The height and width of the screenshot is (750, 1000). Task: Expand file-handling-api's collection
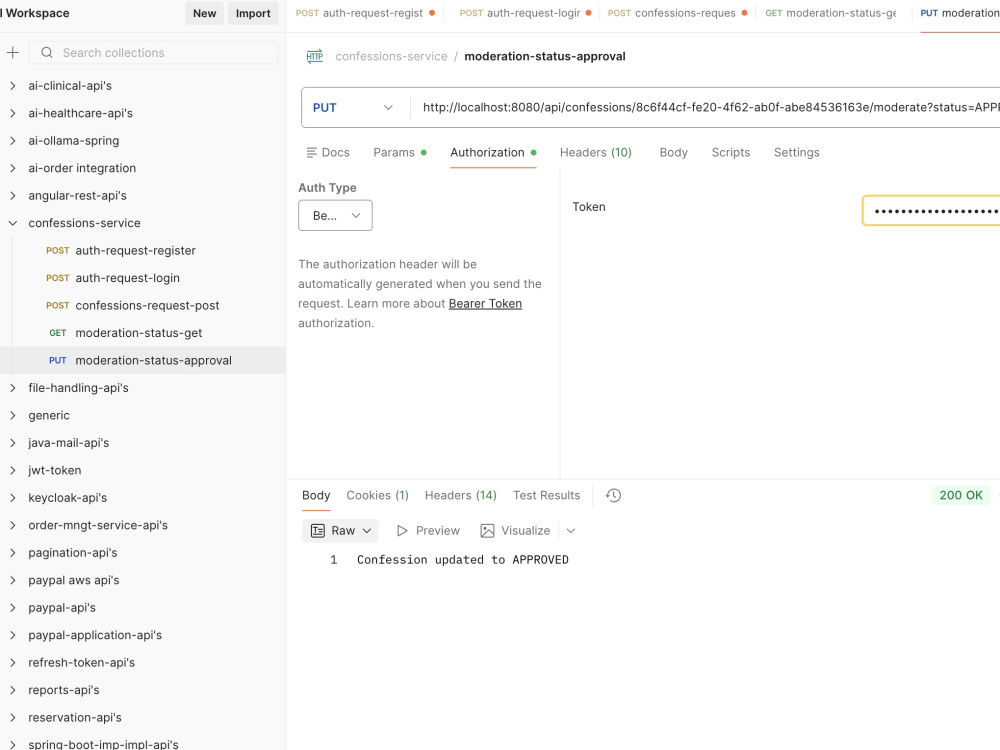[x=13, y=388]
